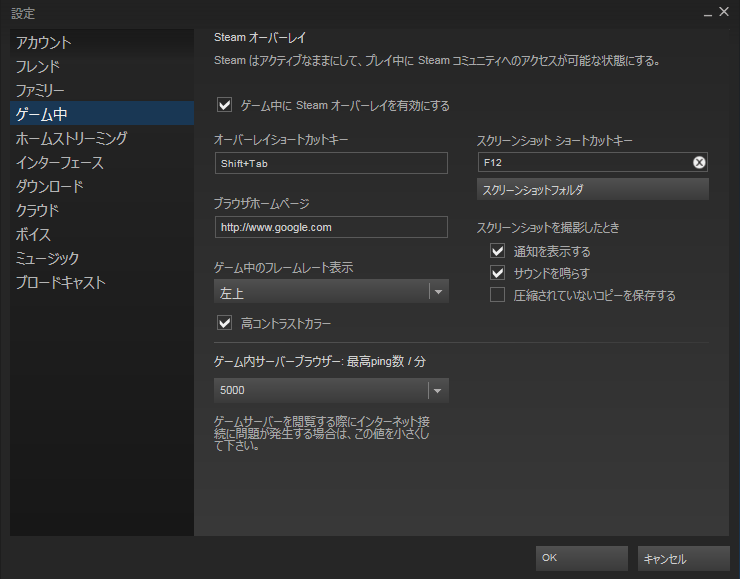Open ダウンロード settings section
This screenshot has height=579, width=740.
tap(102, 186)
